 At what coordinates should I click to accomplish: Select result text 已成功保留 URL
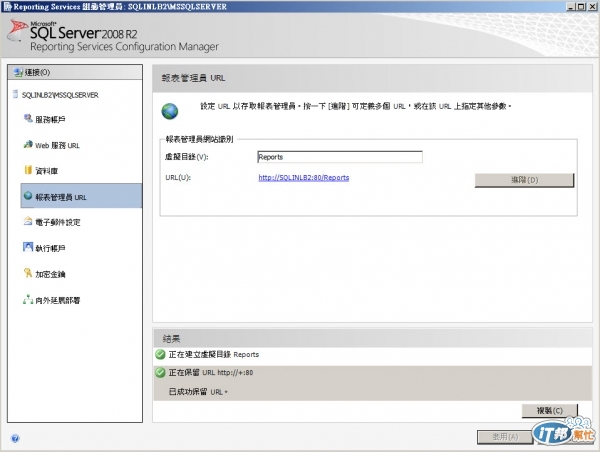(198, 392)
